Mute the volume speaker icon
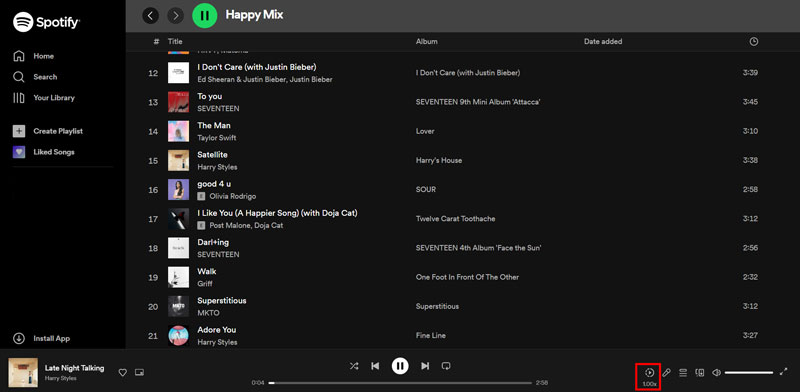The height and width of the screenshot is (392, 800). pos(716,373)
